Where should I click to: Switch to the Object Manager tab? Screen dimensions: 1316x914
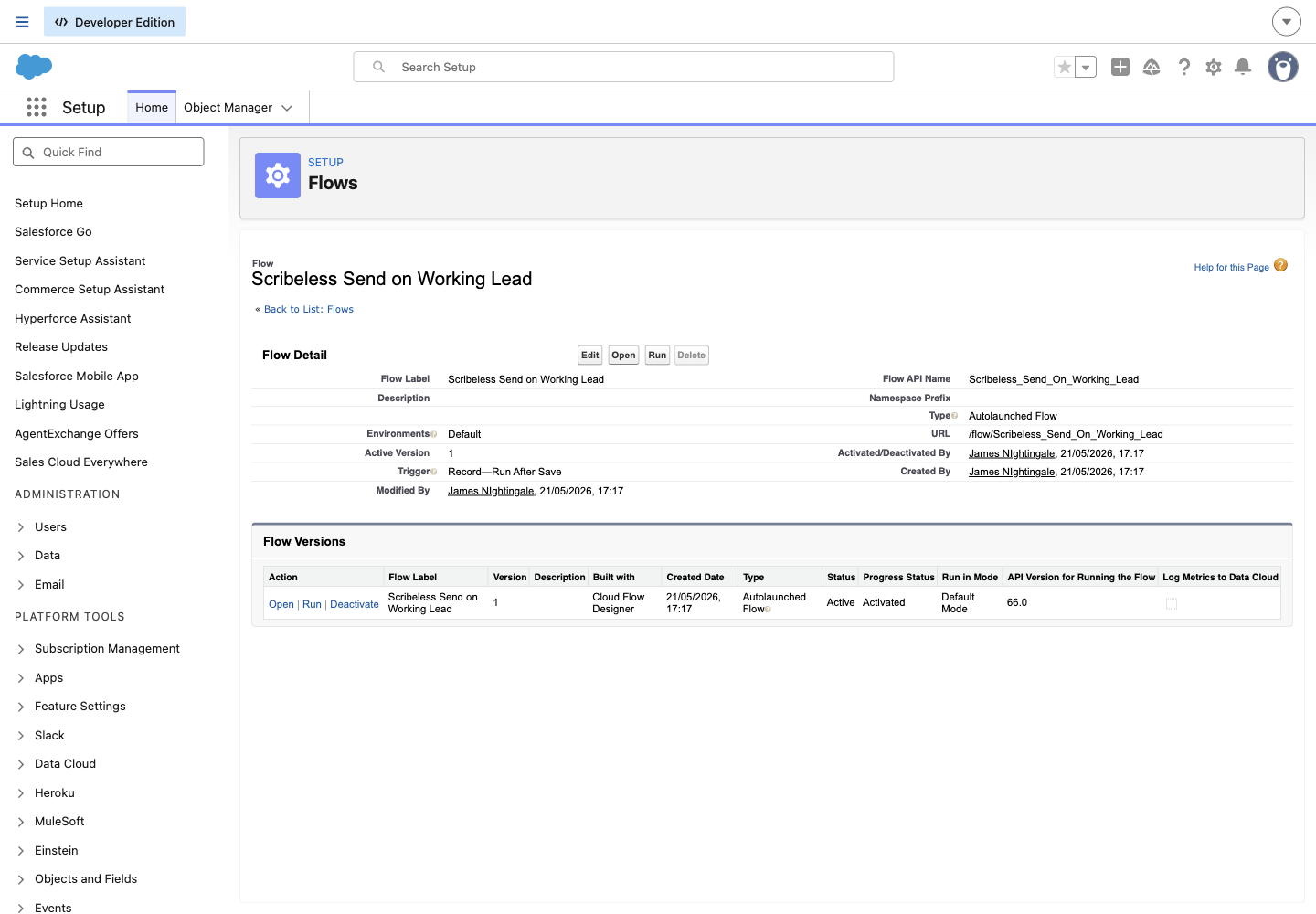tap(228, 108)
